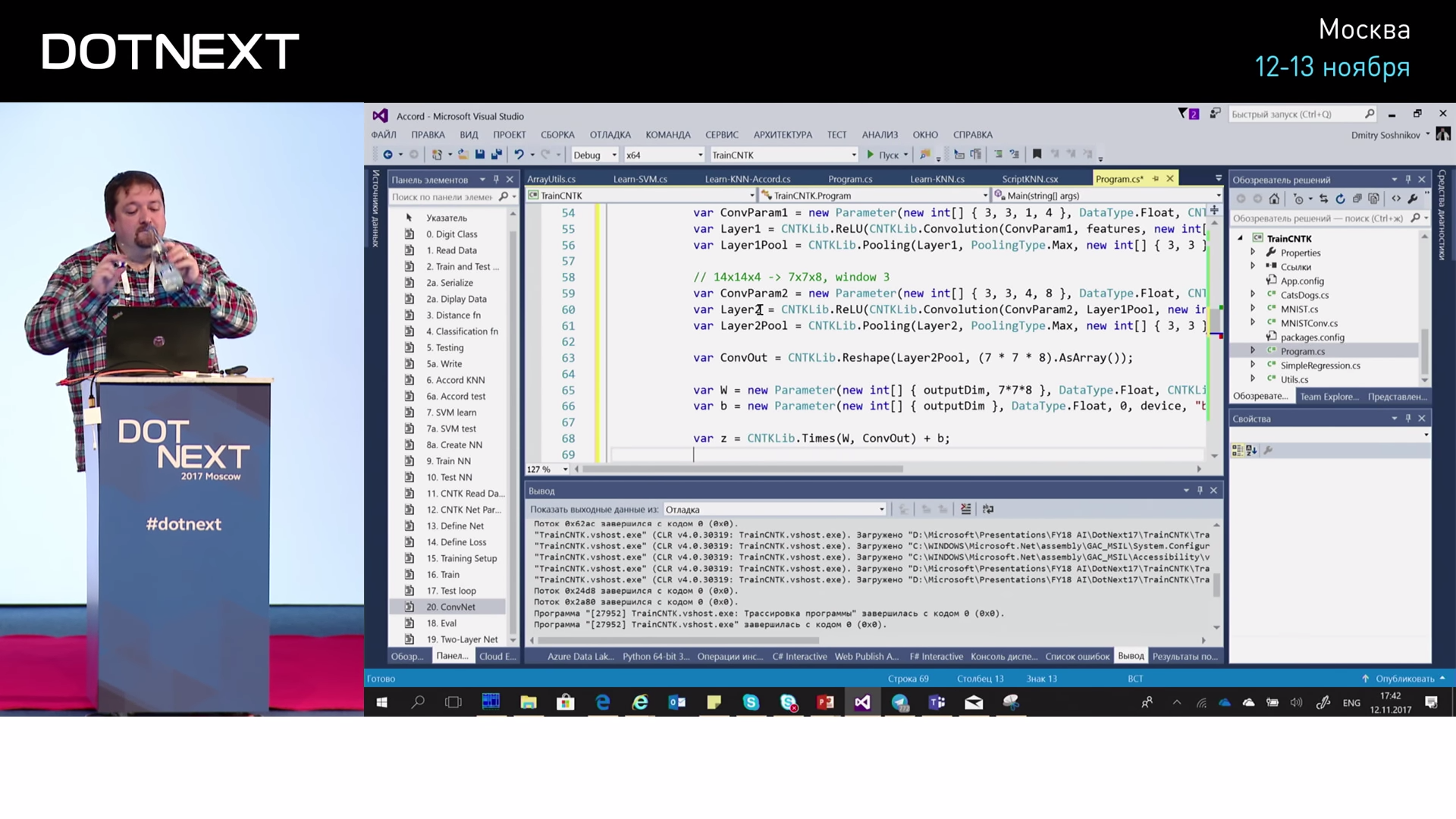Click the notifications flag icon in the title bar
The image size is (1456, 819).
coord(1188,114)
